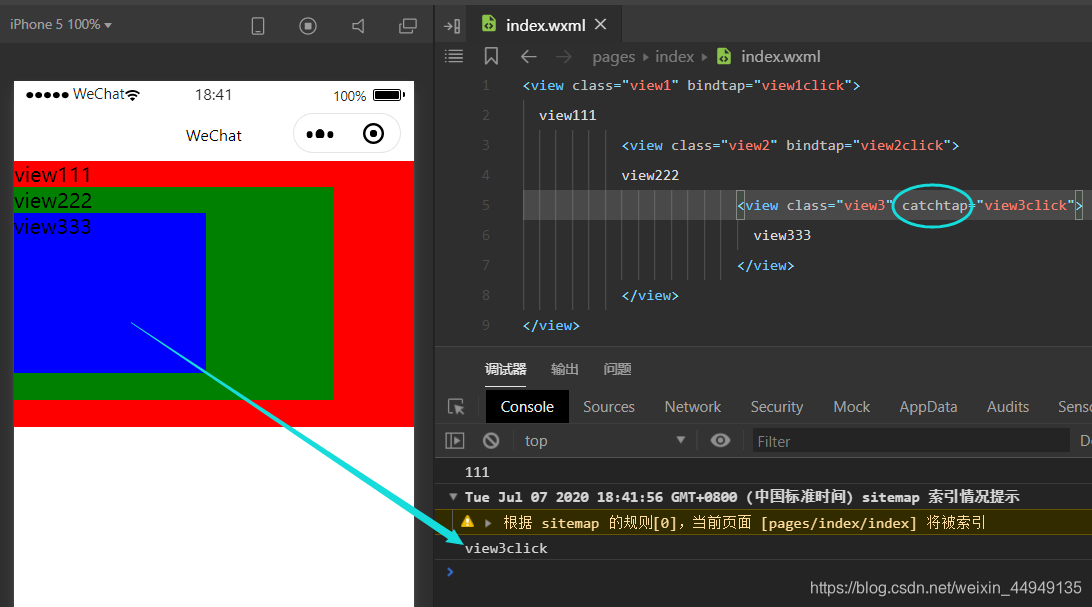The height and width of the screenshot is (607, 1092).
Task: Open the Network devtools tab
Action: click(692, 407)
